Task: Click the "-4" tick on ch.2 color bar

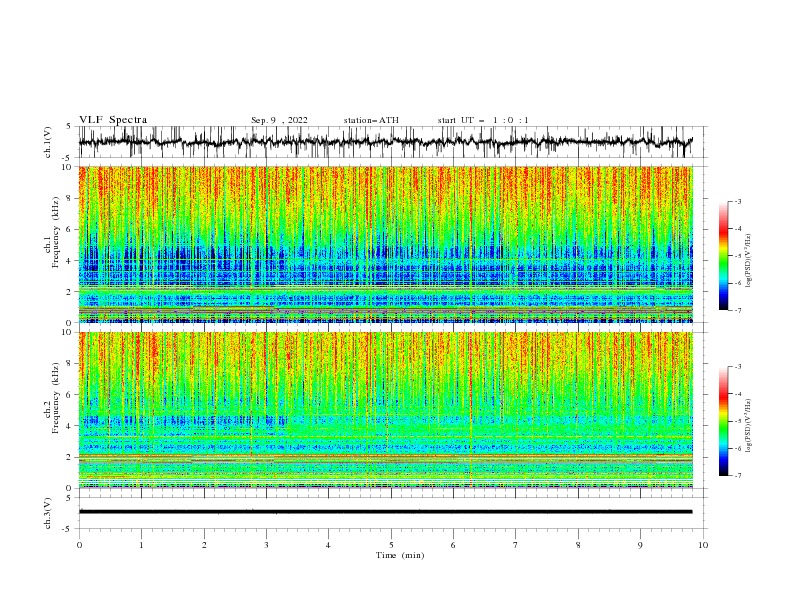Action: [x=737, y=394]
